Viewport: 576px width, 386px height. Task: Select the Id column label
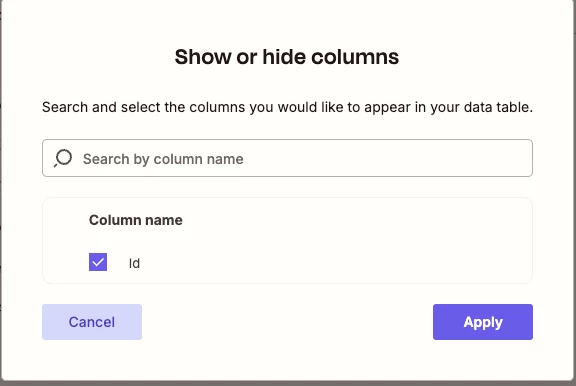point(134,263)
